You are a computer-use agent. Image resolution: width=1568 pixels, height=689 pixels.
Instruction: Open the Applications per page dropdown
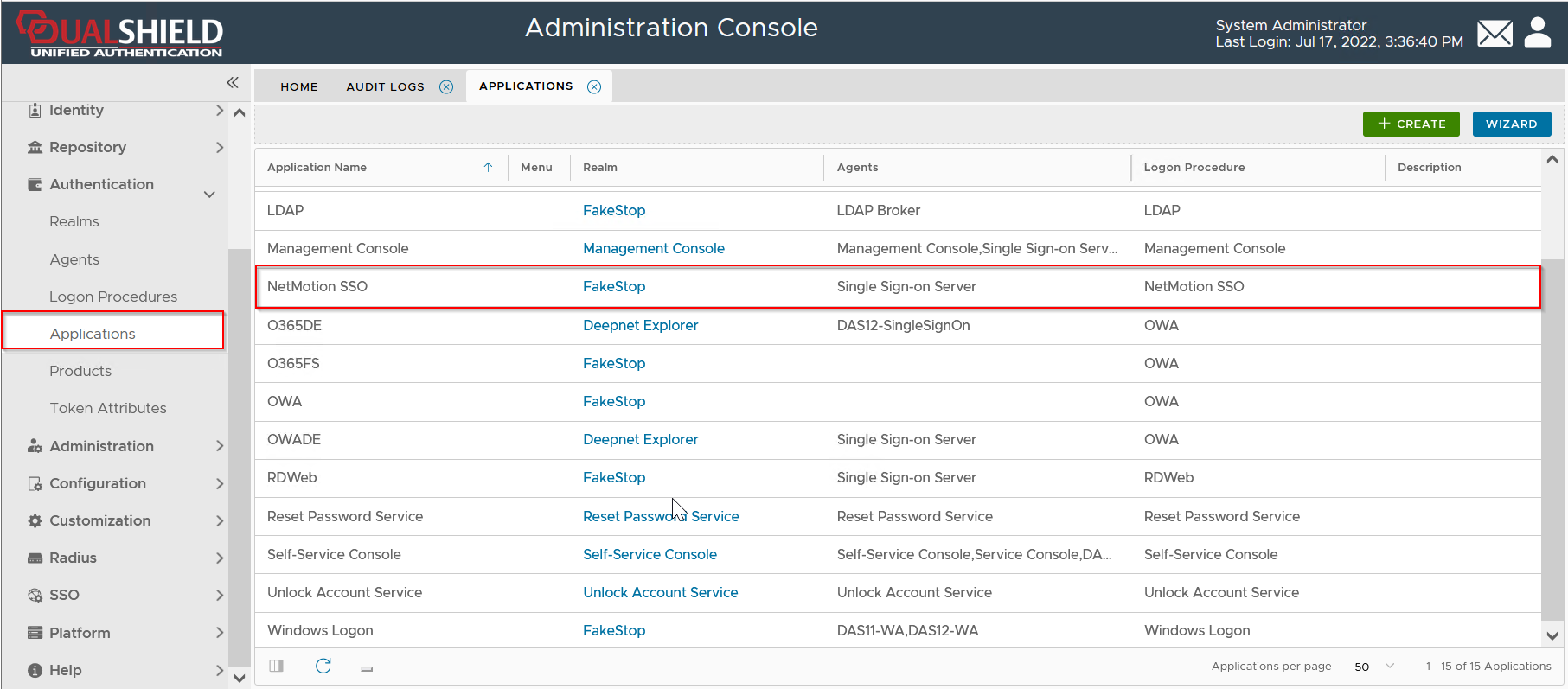coord(1374,667)
